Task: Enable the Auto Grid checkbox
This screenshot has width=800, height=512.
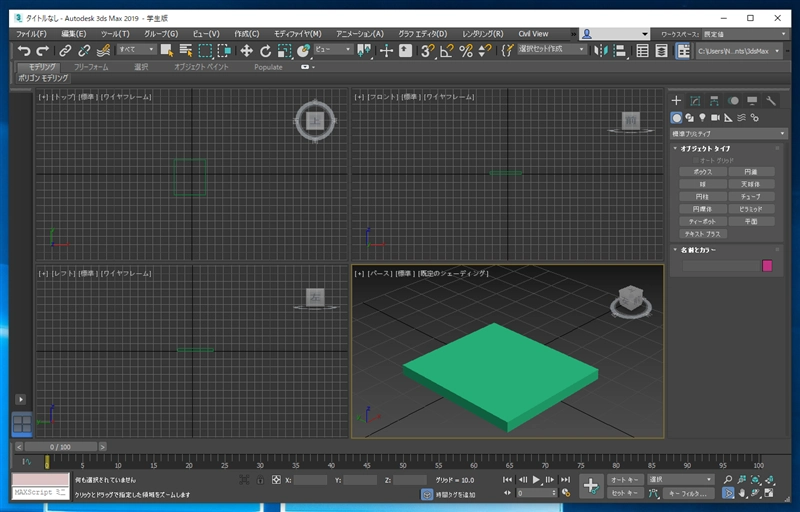Action: (x=695, y=160)
